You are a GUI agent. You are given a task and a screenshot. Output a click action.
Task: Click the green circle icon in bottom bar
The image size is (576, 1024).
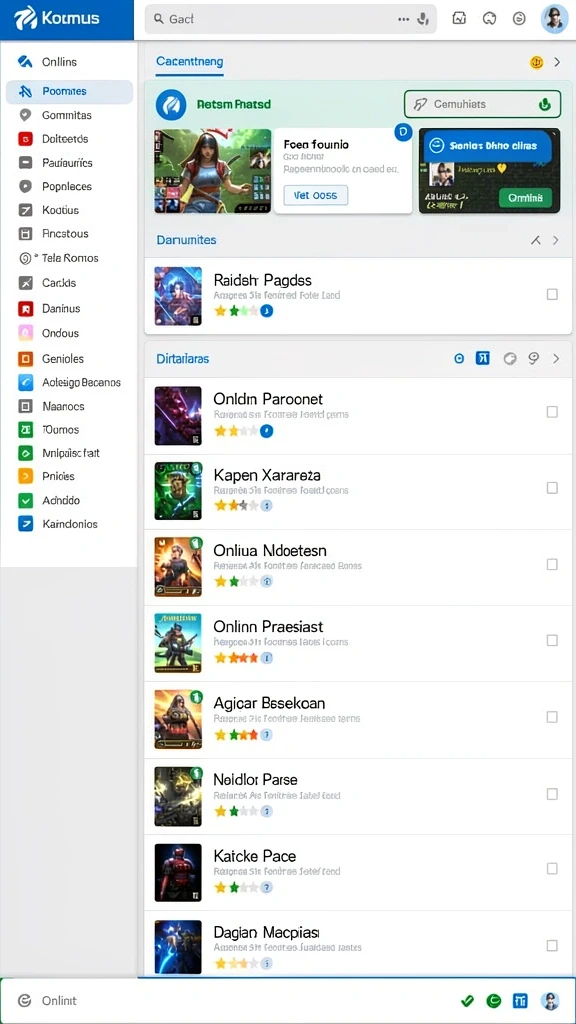click(x=494, y=1000)
